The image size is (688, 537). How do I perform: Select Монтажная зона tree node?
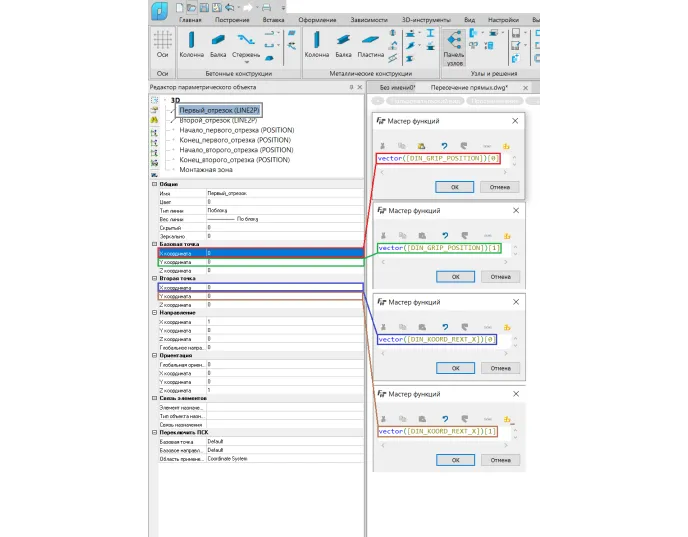[x=206, y=170]
